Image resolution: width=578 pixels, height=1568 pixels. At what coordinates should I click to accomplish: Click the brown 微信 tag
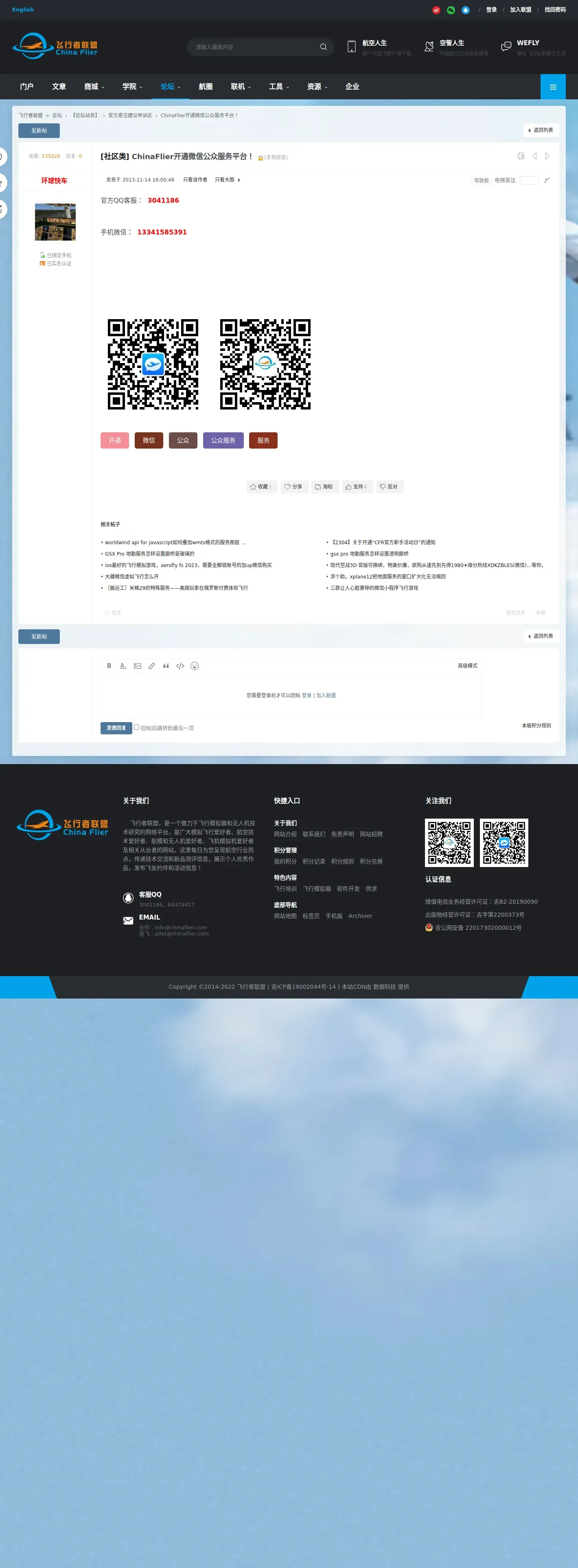[149, 441]
